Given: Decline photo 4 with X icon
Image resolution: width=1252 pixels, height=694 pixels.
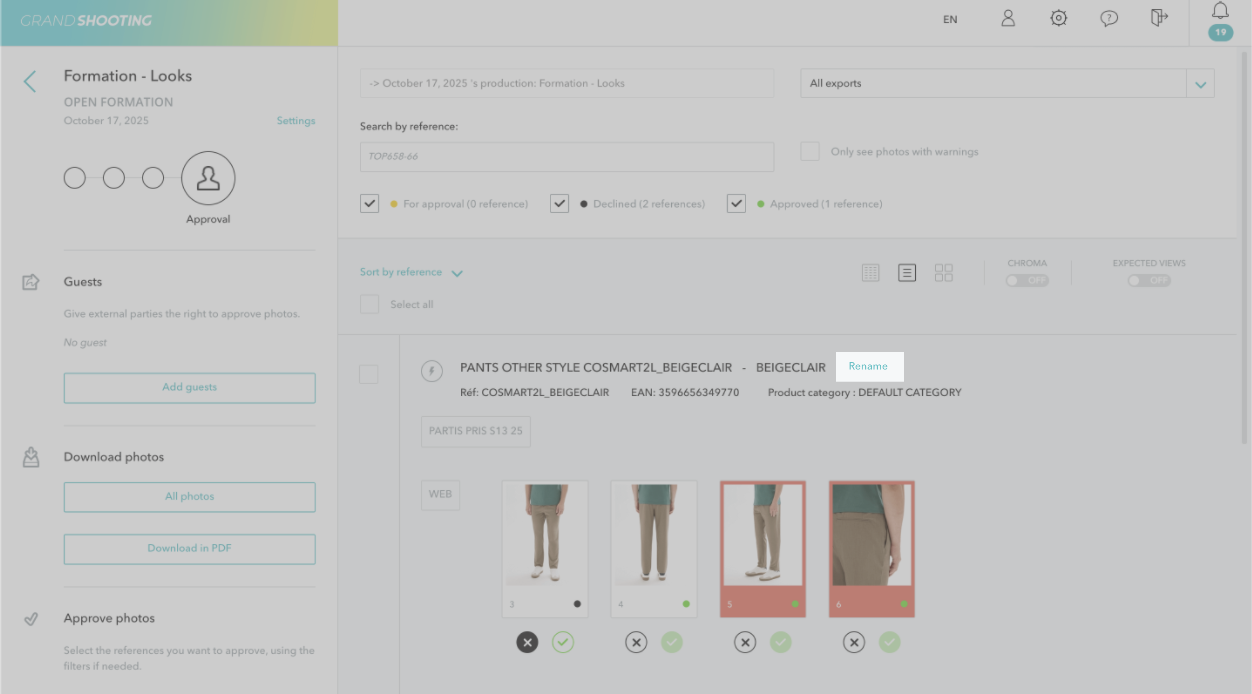Looking at the screenshot, I should pyautogui.click(x=636, y=643).
